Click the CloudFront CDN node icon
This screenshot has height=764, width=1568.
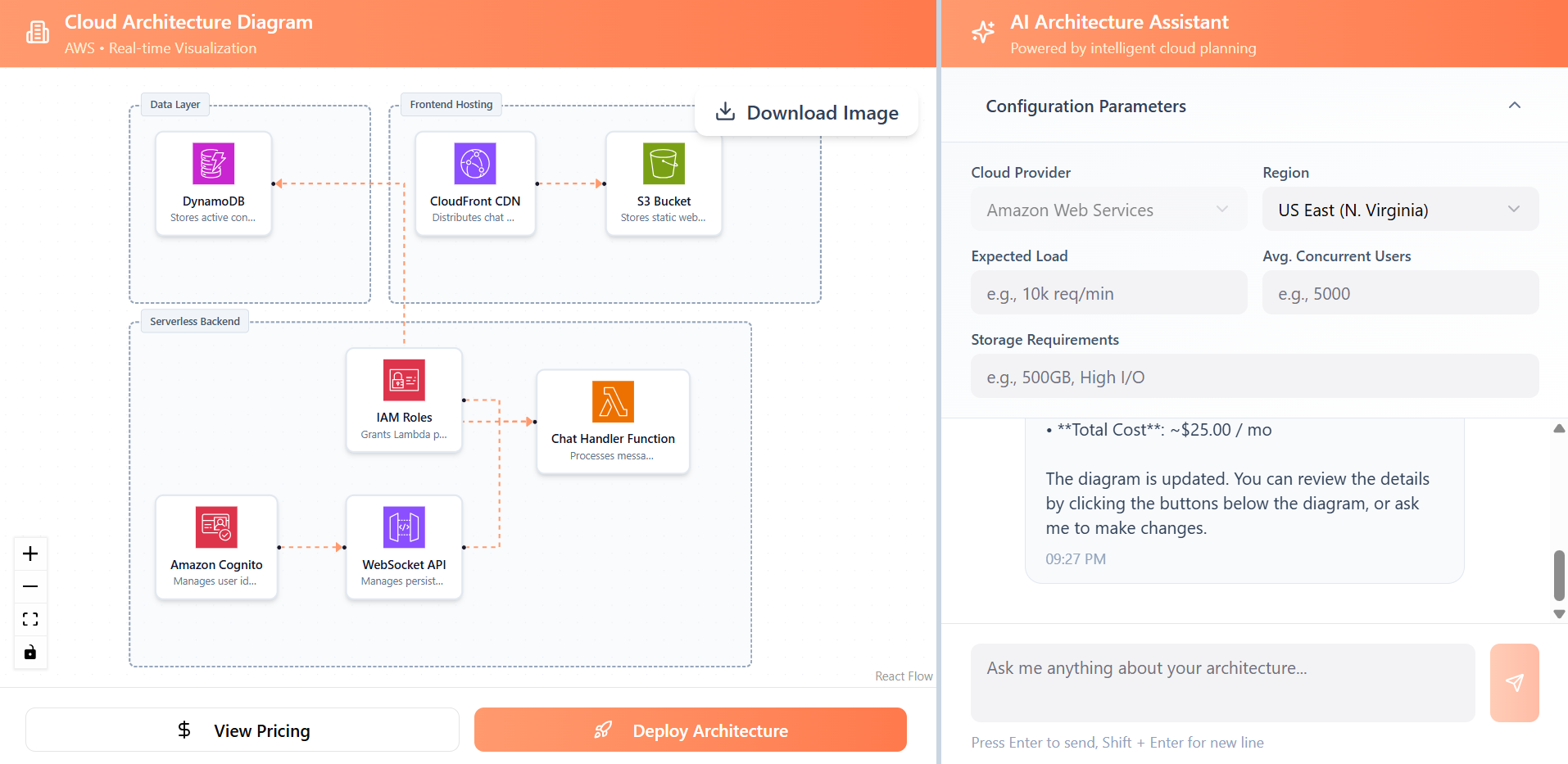click(x=475, y=164)
